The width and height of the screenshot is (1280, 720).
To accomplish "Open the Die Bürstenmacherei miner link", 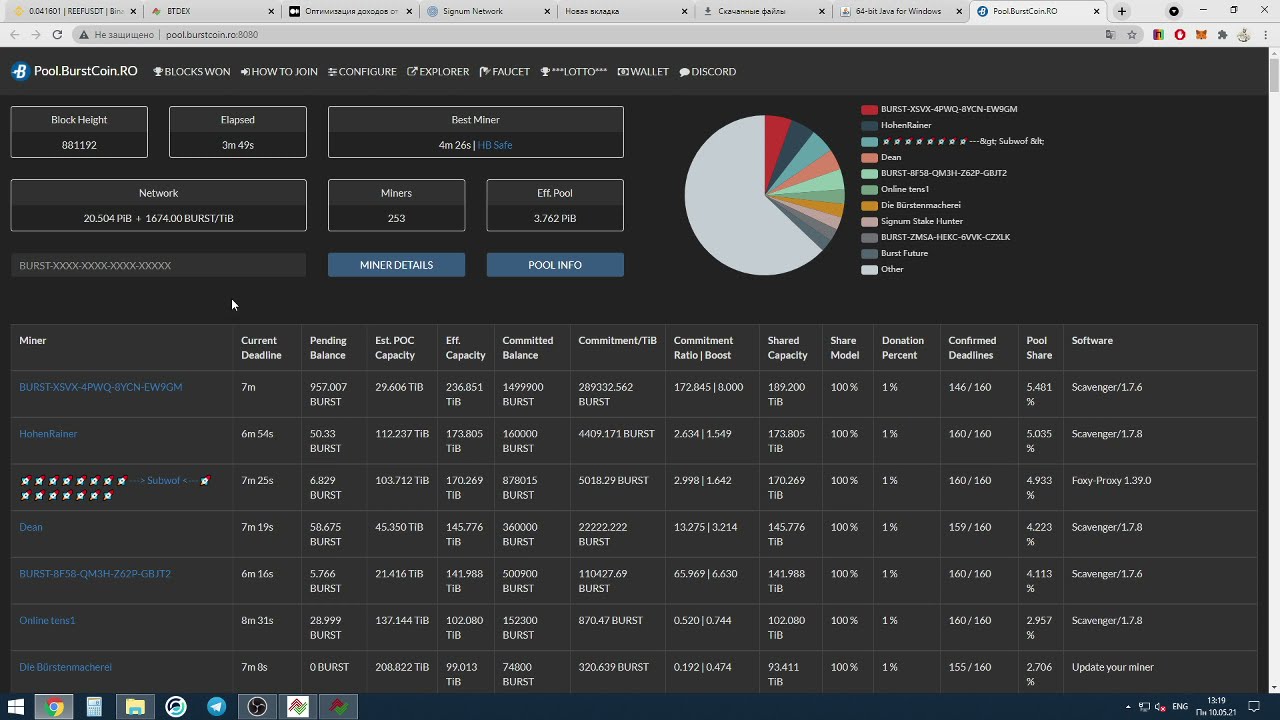I will tap(65, 667).
